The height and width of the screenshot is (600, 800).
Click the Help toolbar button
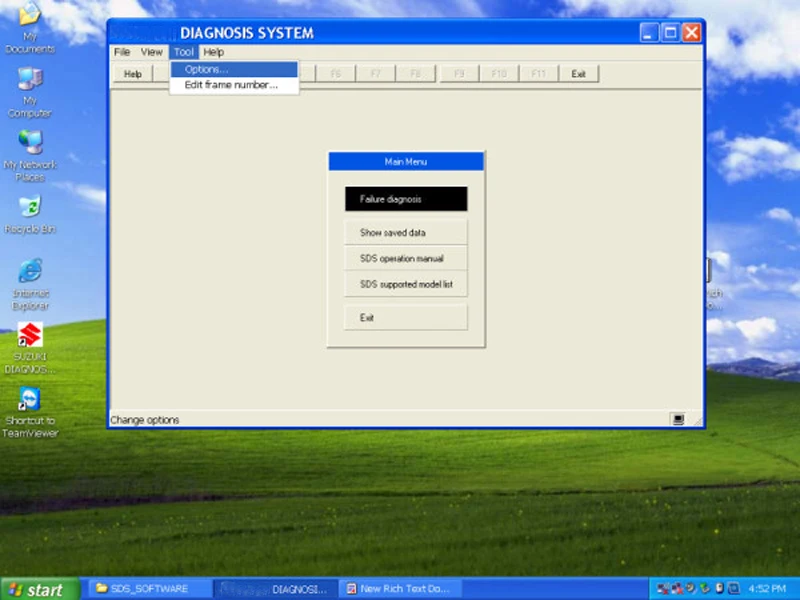(133, 74)
